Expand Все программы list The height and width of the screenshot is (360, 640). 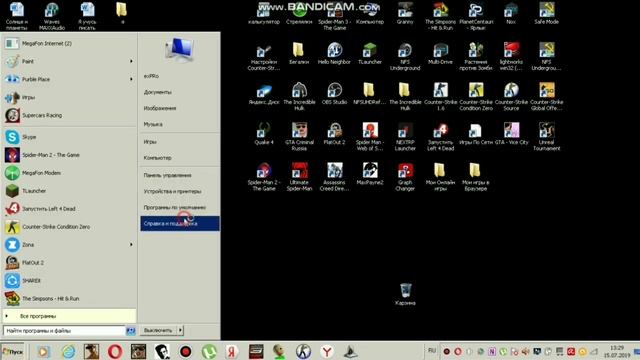[x=69, y=316]
